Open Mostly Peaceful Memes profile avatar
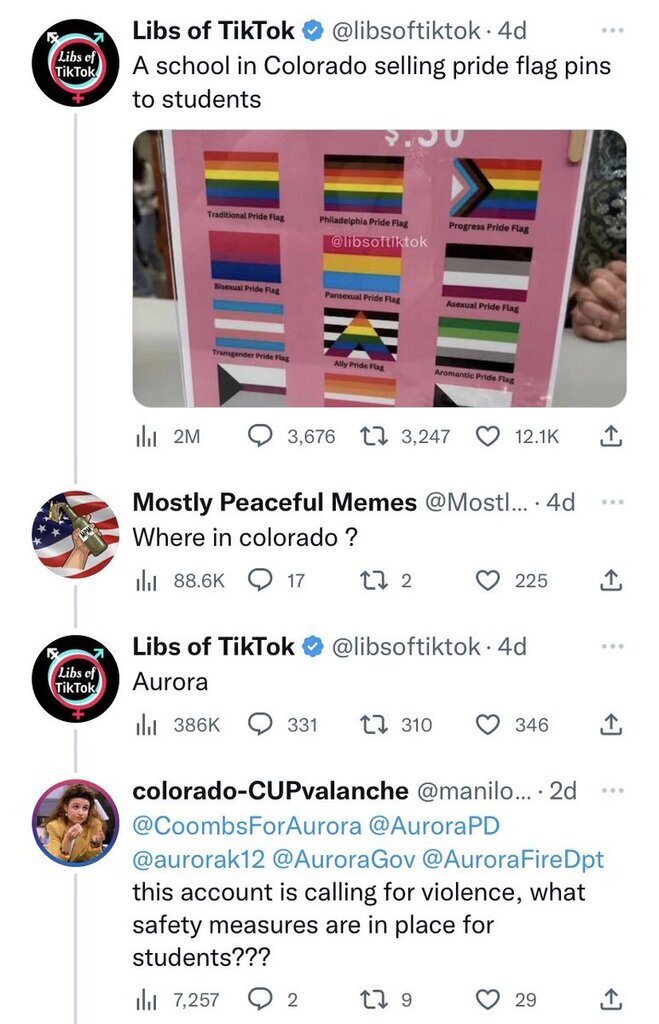This screenshot has width=659, height=1024. pyautogui.click(x=76, y=534)
